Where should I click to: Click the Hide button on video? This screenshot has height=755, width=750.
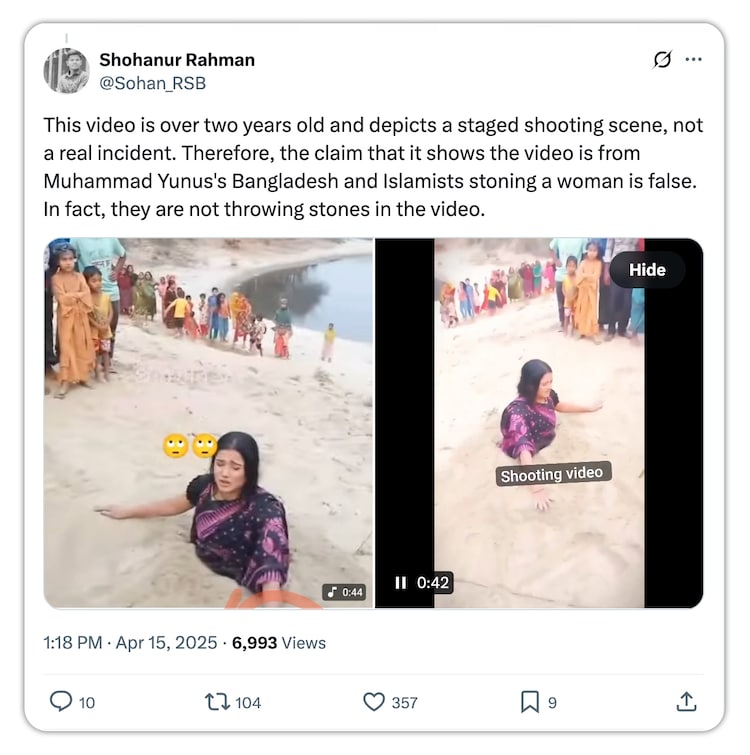(x=647, y=270)
